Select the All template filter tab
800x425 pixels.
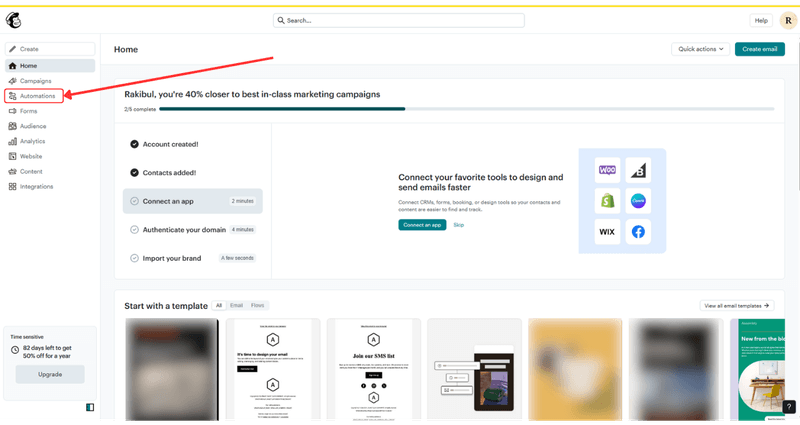point(219,306)
